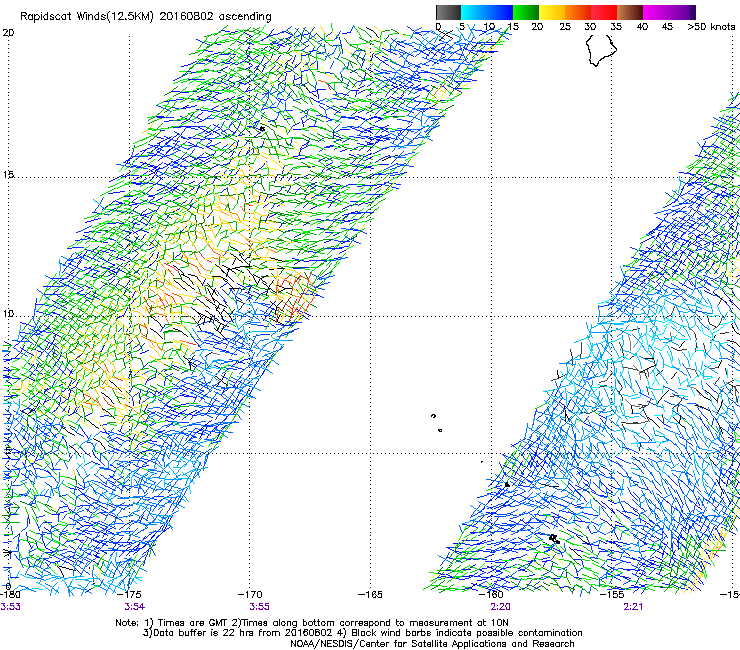Click the longitude label '-165'
Screen dimensions: 740x650
[x=370, y=594]
